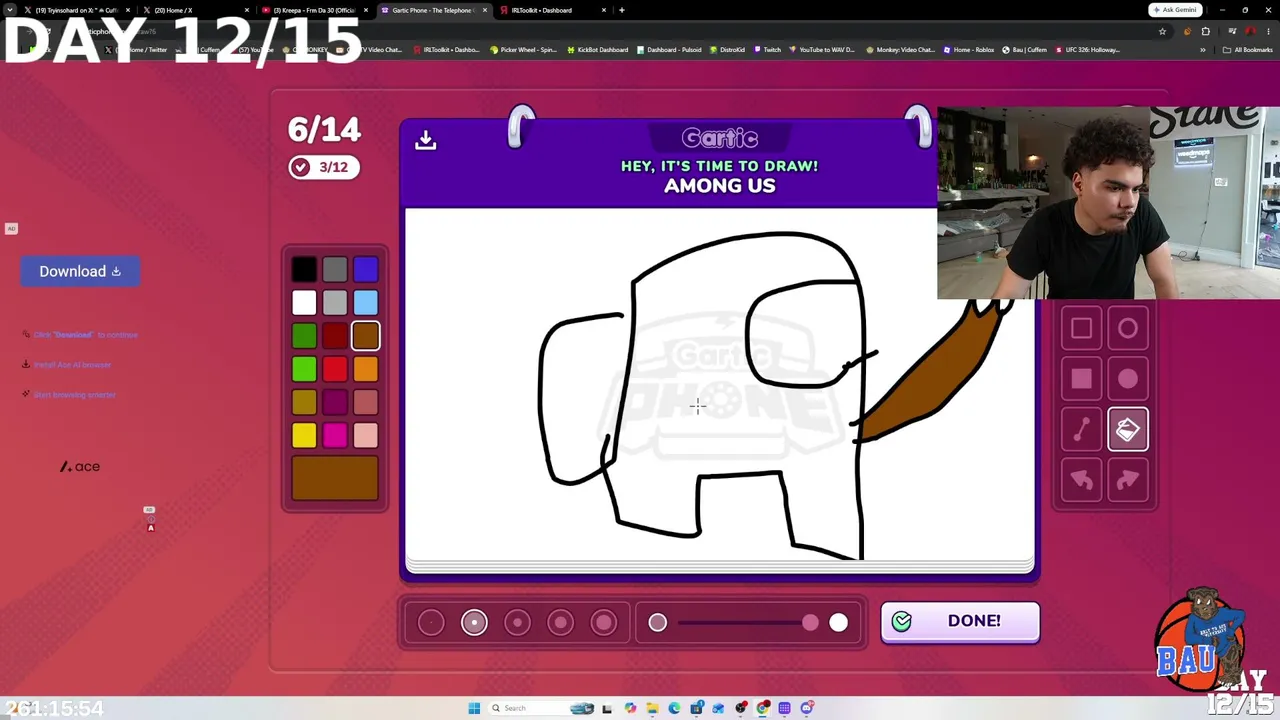Open the All Bookmarks folder
This screenshot has width=1280, height=720.
click(1247, 50)
